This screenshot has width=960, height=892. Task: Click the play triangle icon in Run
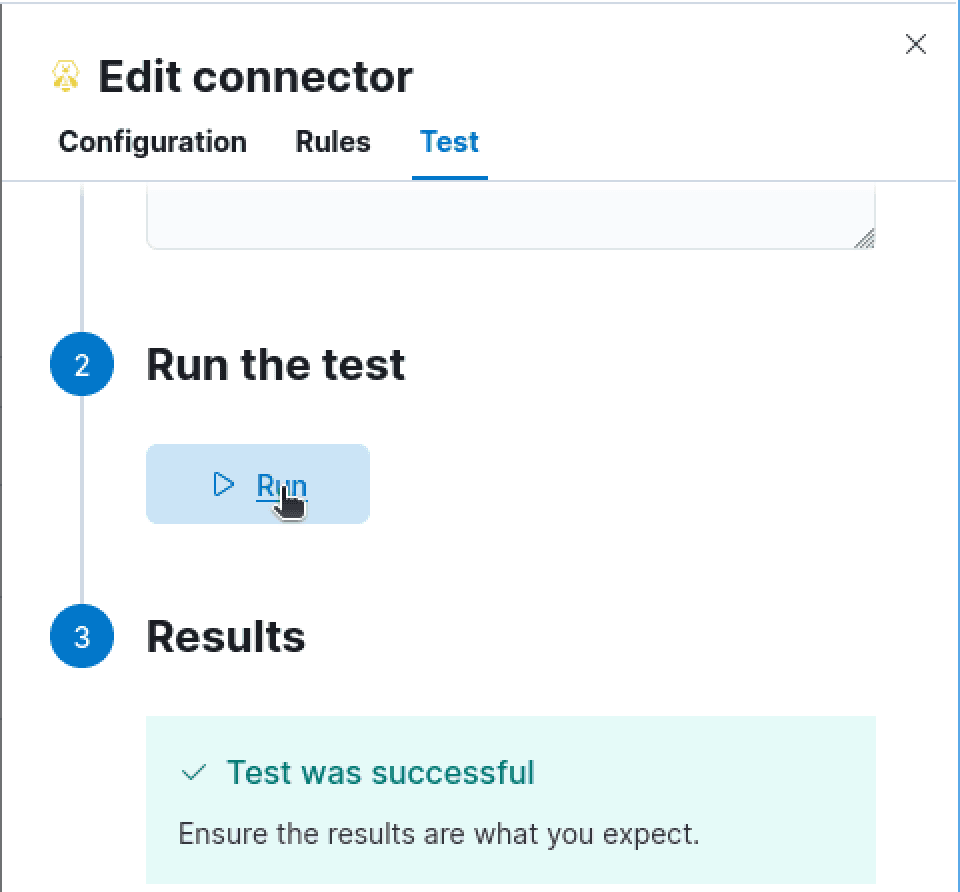click(x=223, y=484)
